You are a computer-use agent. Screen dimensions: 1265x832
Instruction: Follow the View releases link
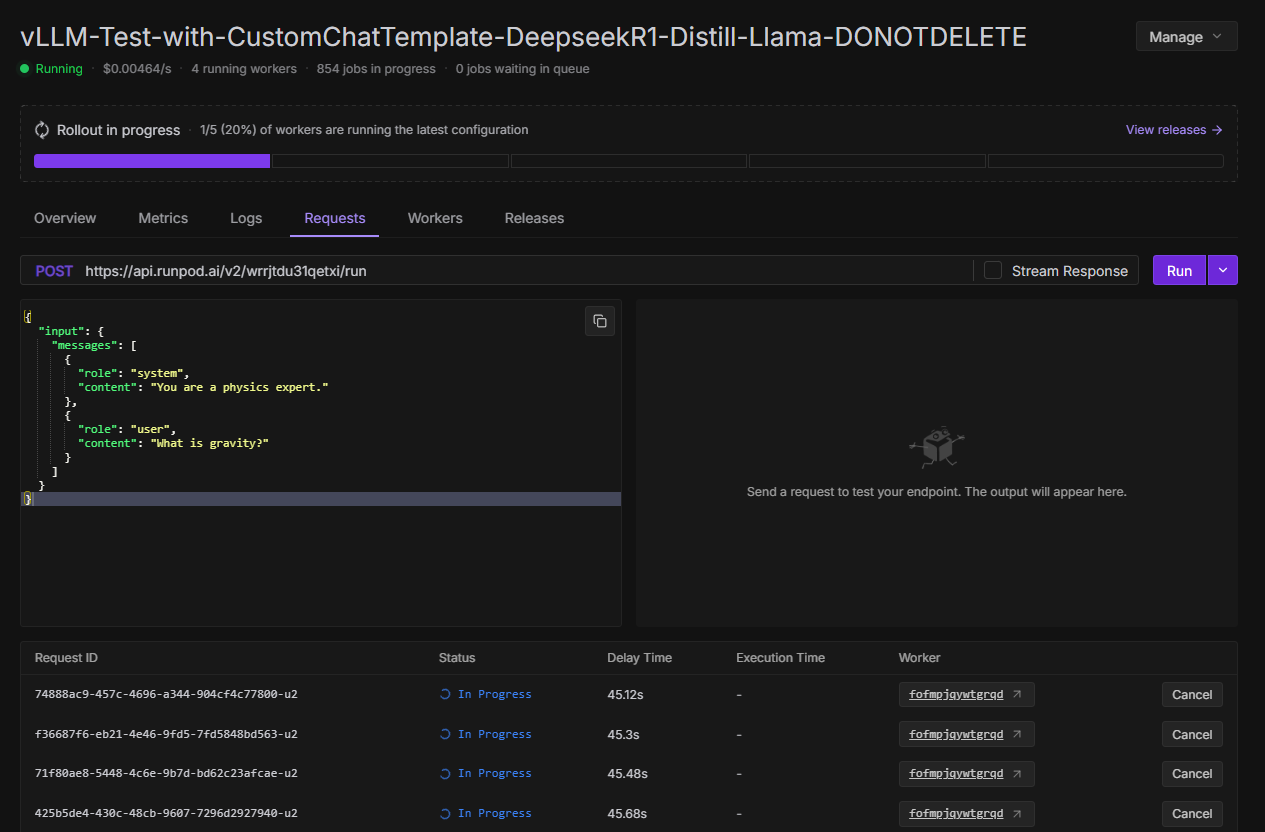1174,130
